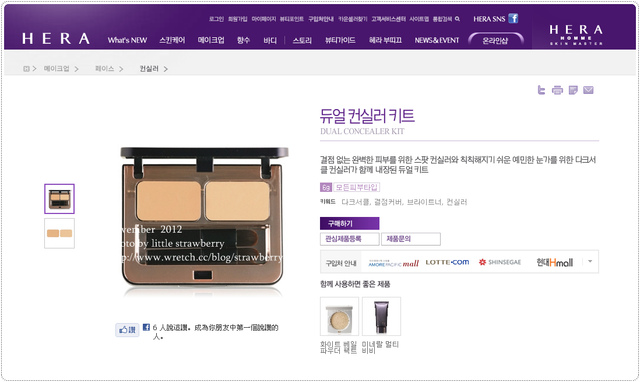Open 사이트맵 link
The height and width of the screenshot is (382, 640).
(419, 19)
